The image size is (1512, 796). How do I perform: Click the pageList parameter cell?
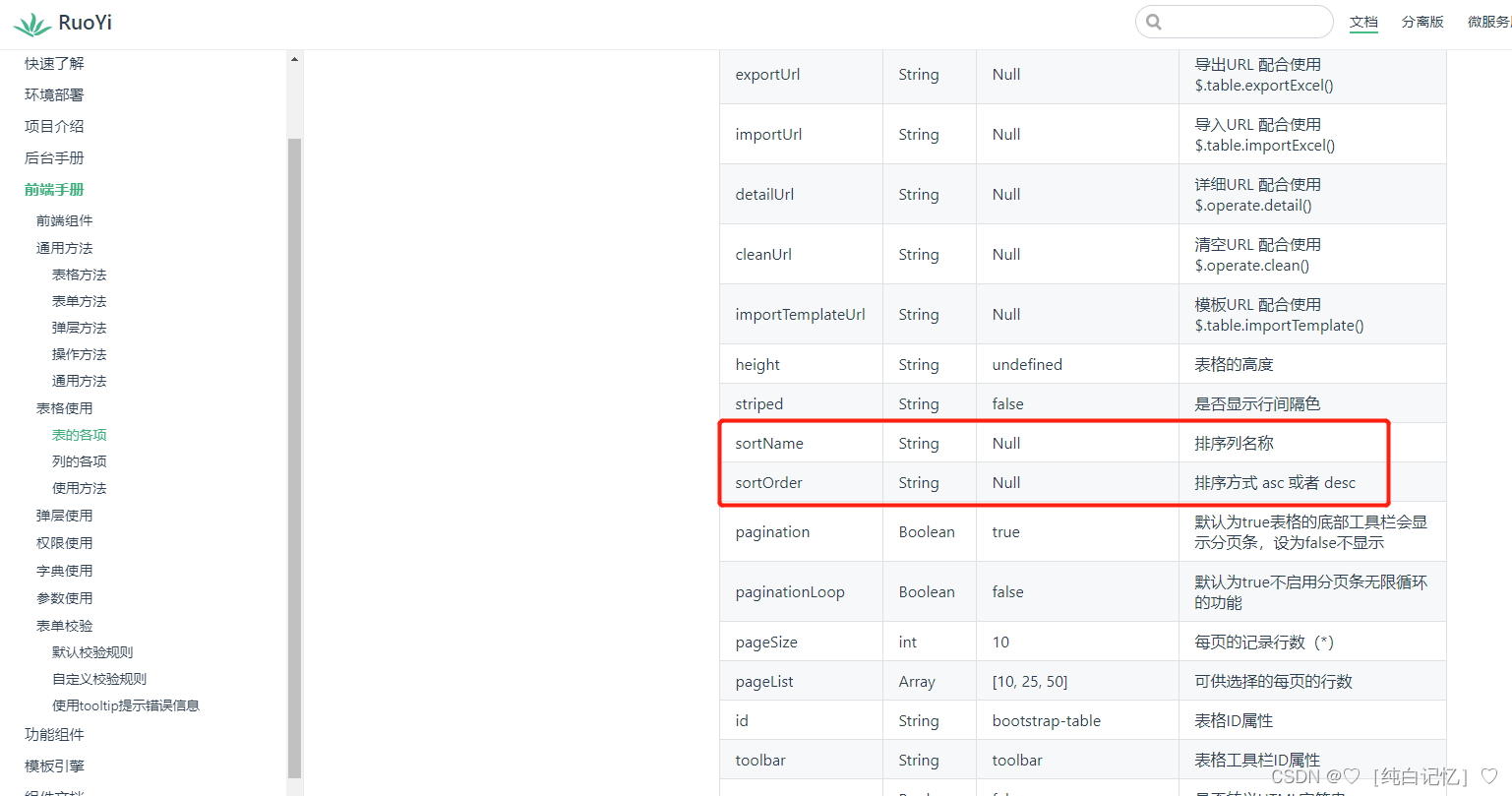(x=801, y=681)
